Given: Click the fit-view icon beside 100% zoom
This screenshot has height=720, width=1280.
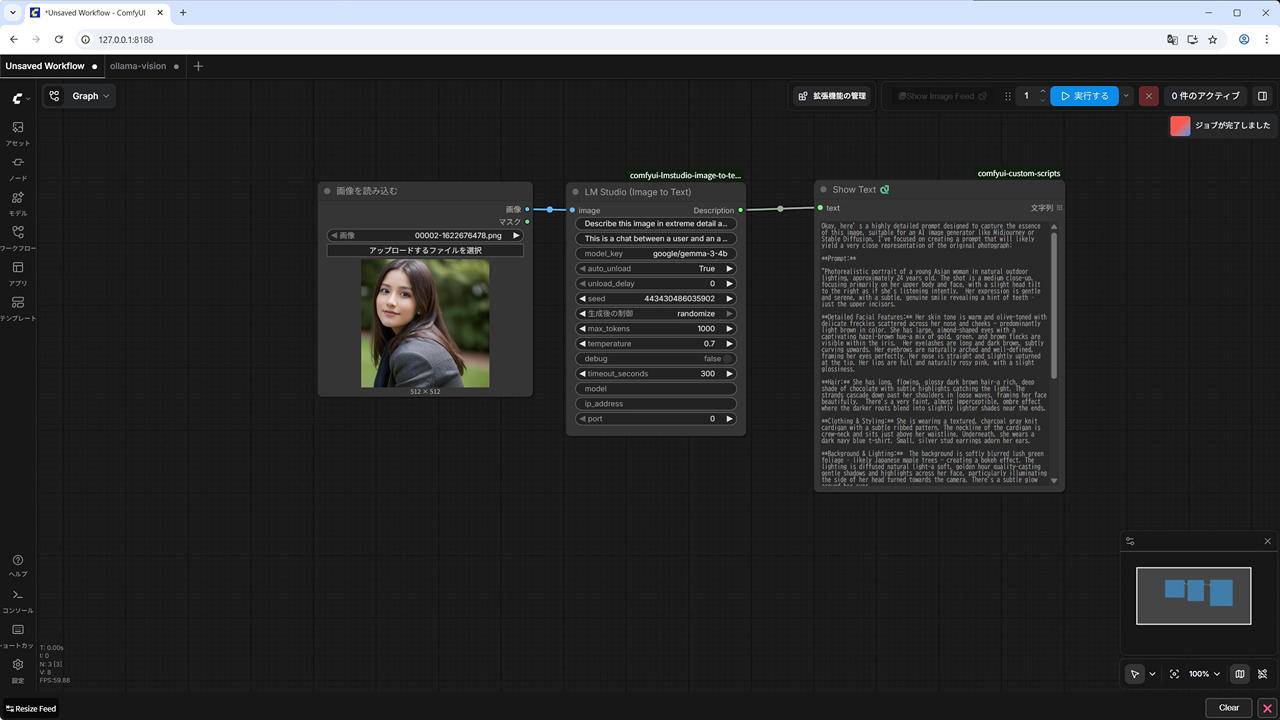Looking at the screenshot, I should [x=1174, y=674].
